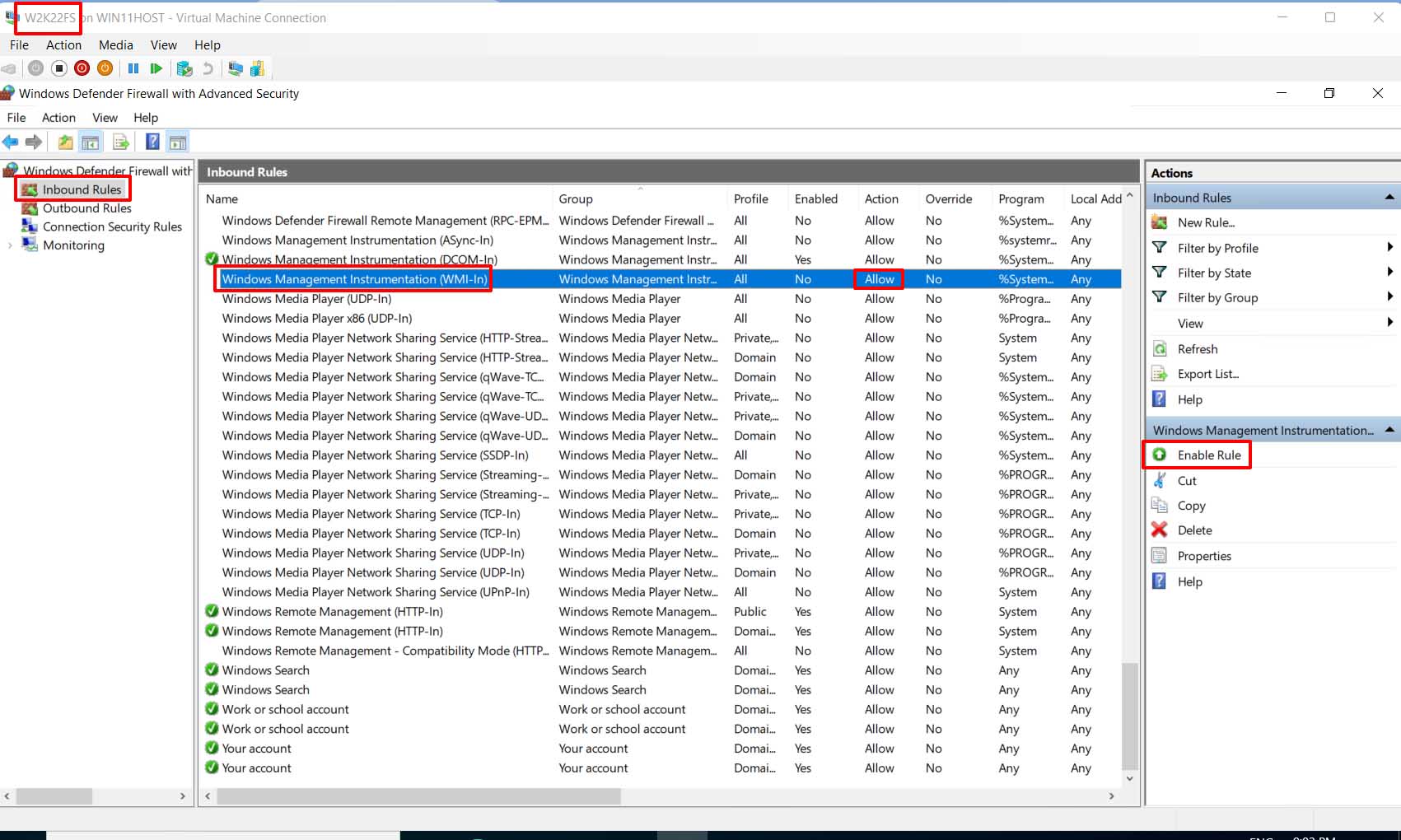The image size is (1401, 840).
Task: Click the red Shut Down VM icon
Action: pyautogui.click(x=82, y=68)
